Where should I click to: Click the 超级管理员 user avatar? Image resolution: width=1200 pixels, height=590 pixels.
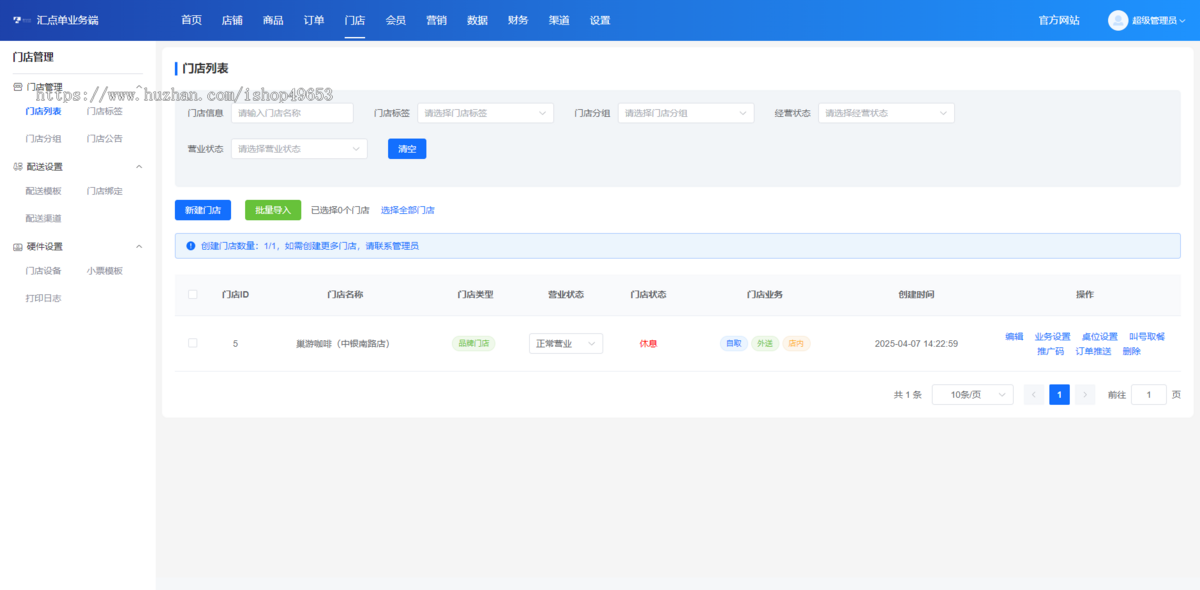[x=1118, y=20]
